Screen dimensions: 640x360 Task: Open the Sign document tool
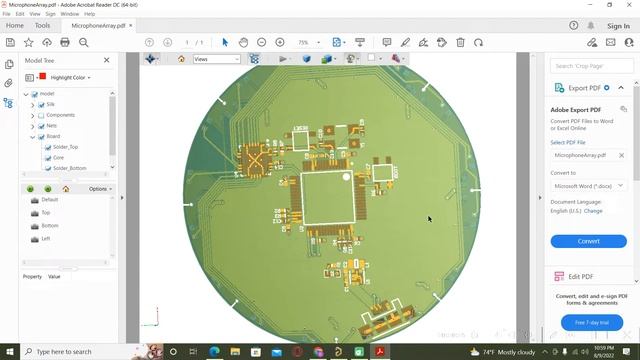[423, 42]
